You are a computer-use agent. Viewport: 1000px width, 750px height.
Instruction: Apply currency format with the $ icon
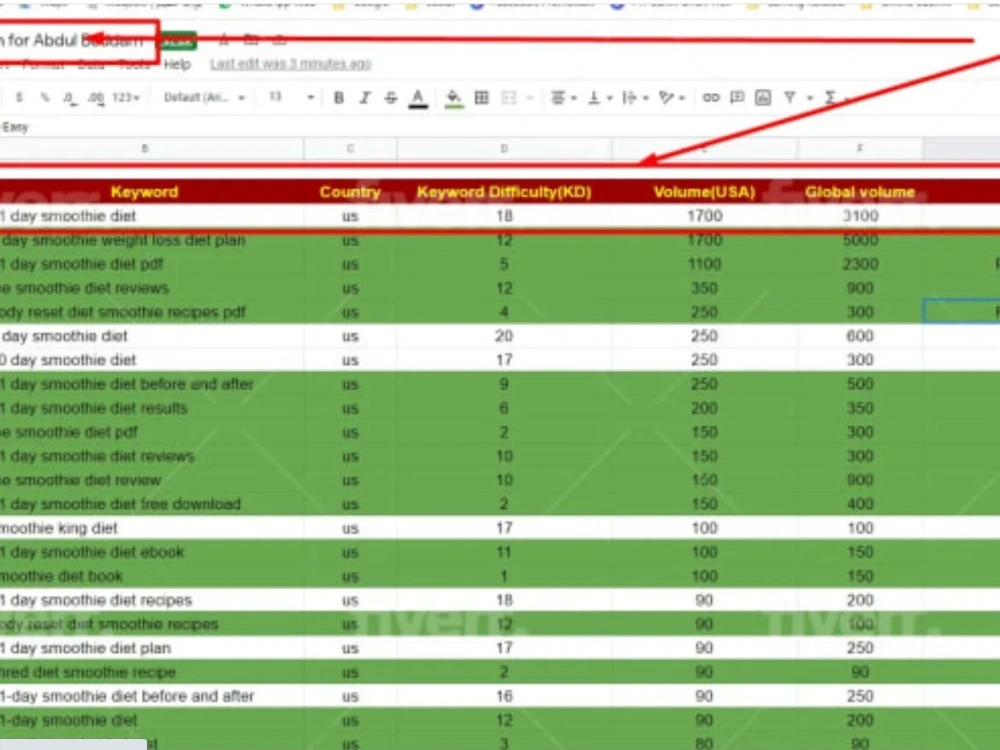tap(19, 98)
